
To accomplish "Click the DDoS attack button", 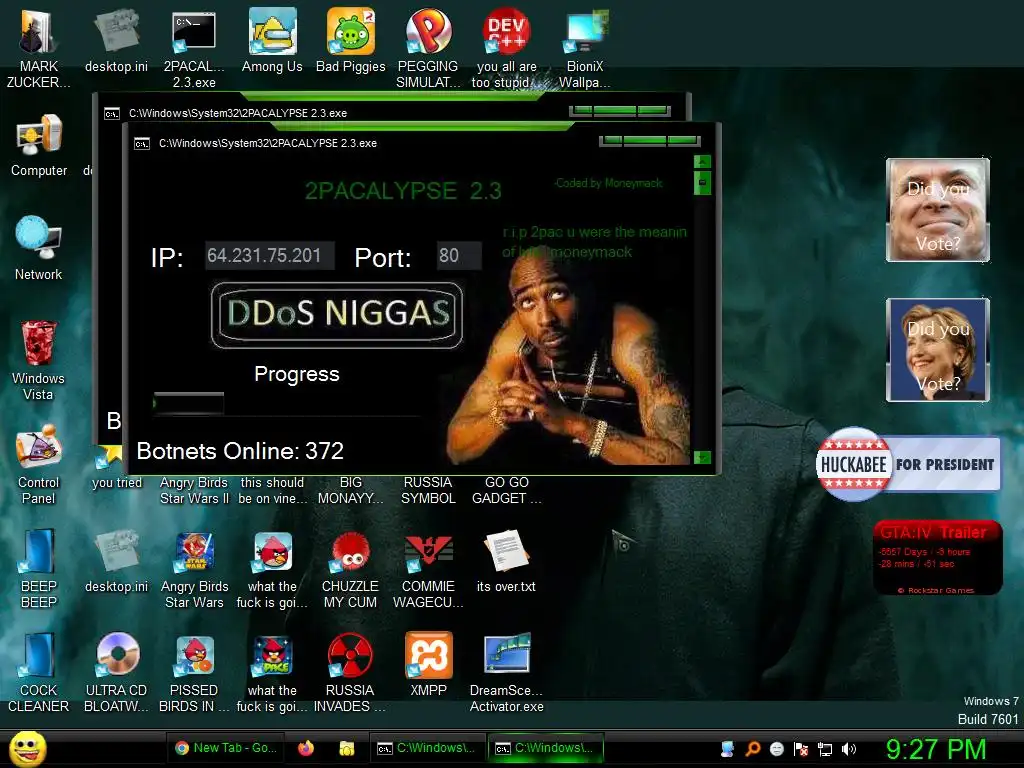I will (x=337, y=315).
